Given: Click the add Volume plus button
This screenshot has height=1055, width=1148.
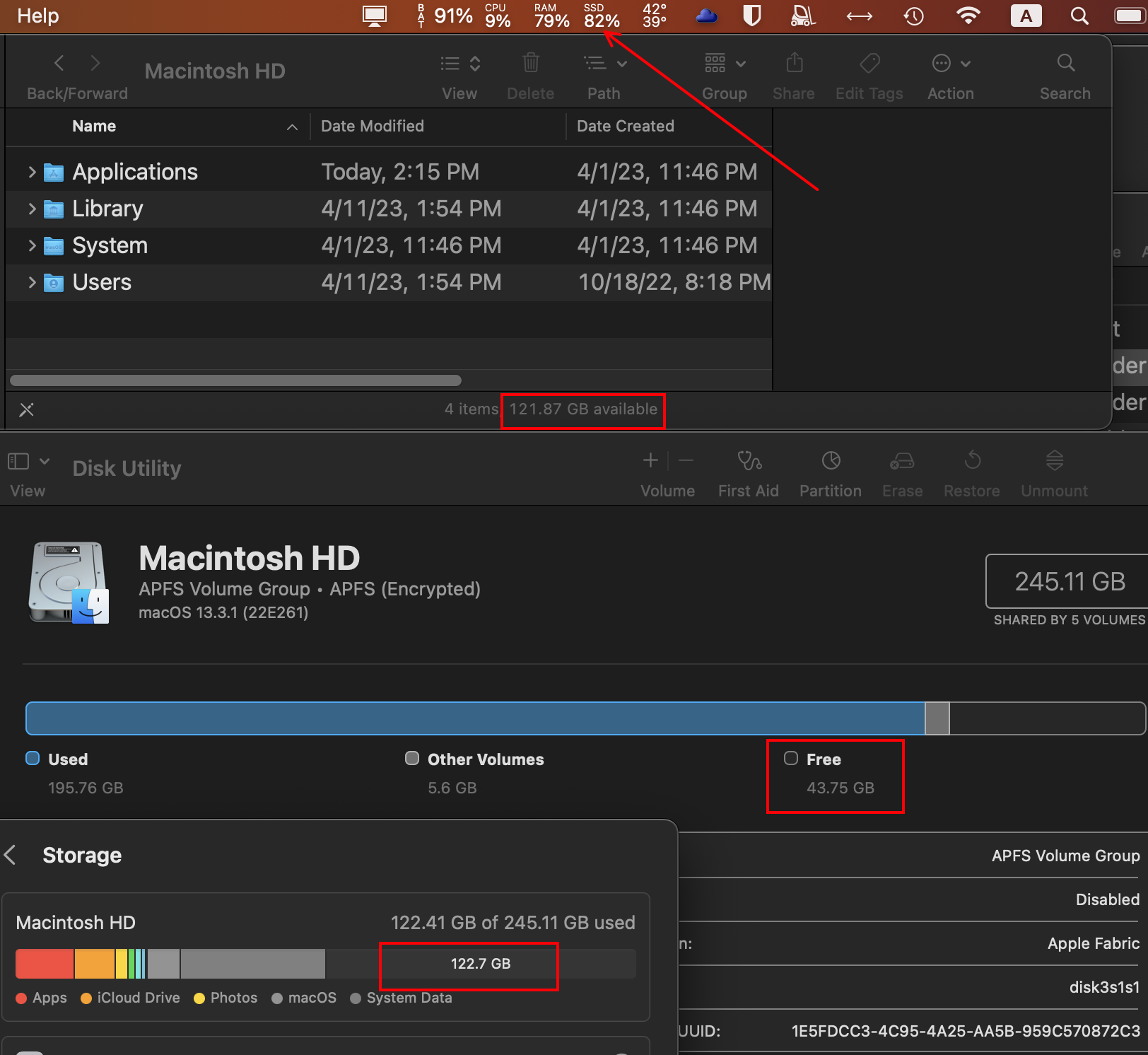Looking at the screenshot, I should tap(650, 461).
